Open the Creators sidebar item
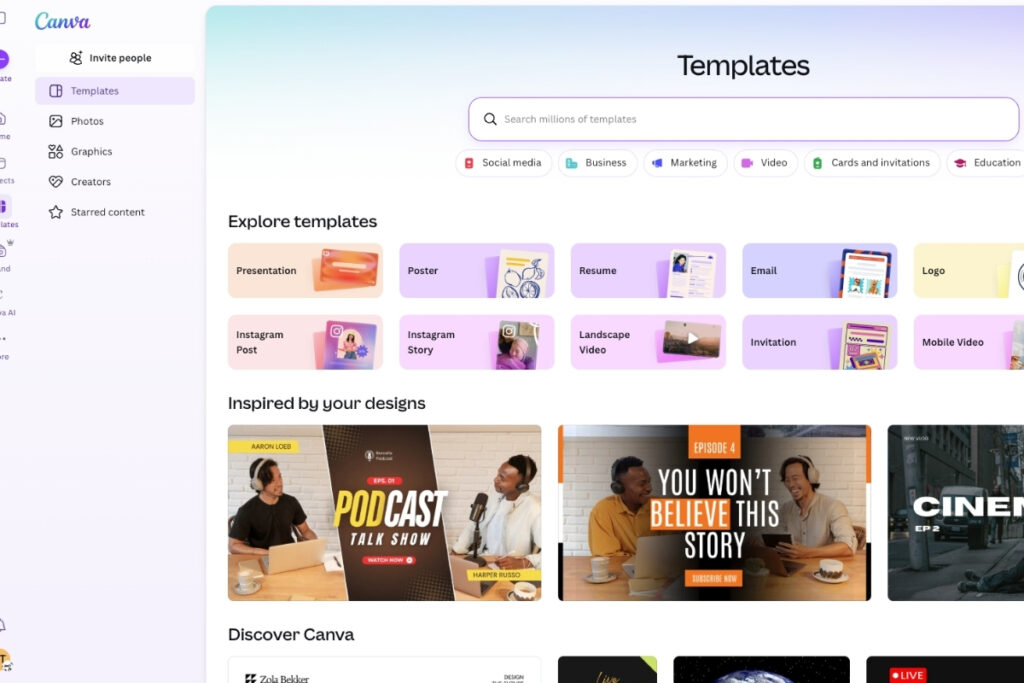 click(115, 182)
